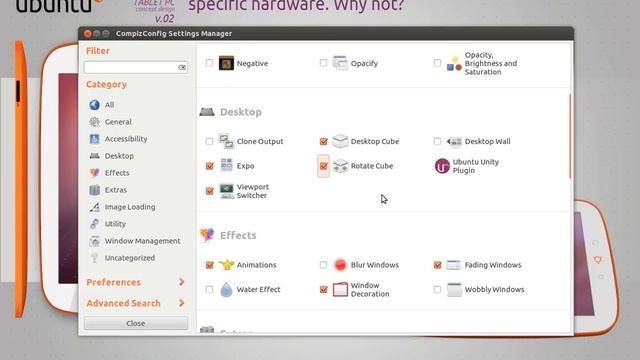Open the Negative plugin icon
This screenshot has height=360, width=640.
point(226,63)
